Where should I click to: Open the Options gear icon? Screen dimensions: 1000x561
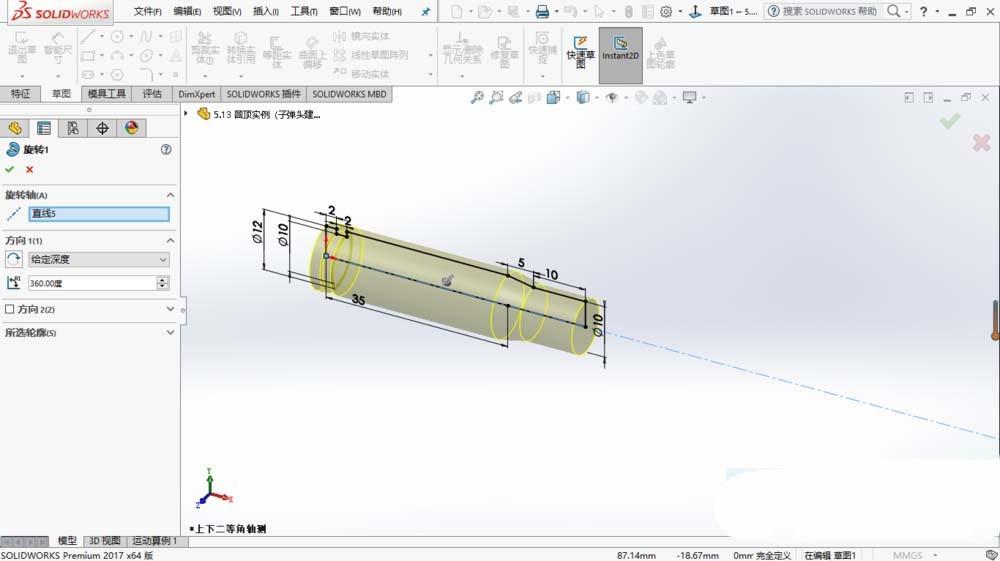[666, 11]
